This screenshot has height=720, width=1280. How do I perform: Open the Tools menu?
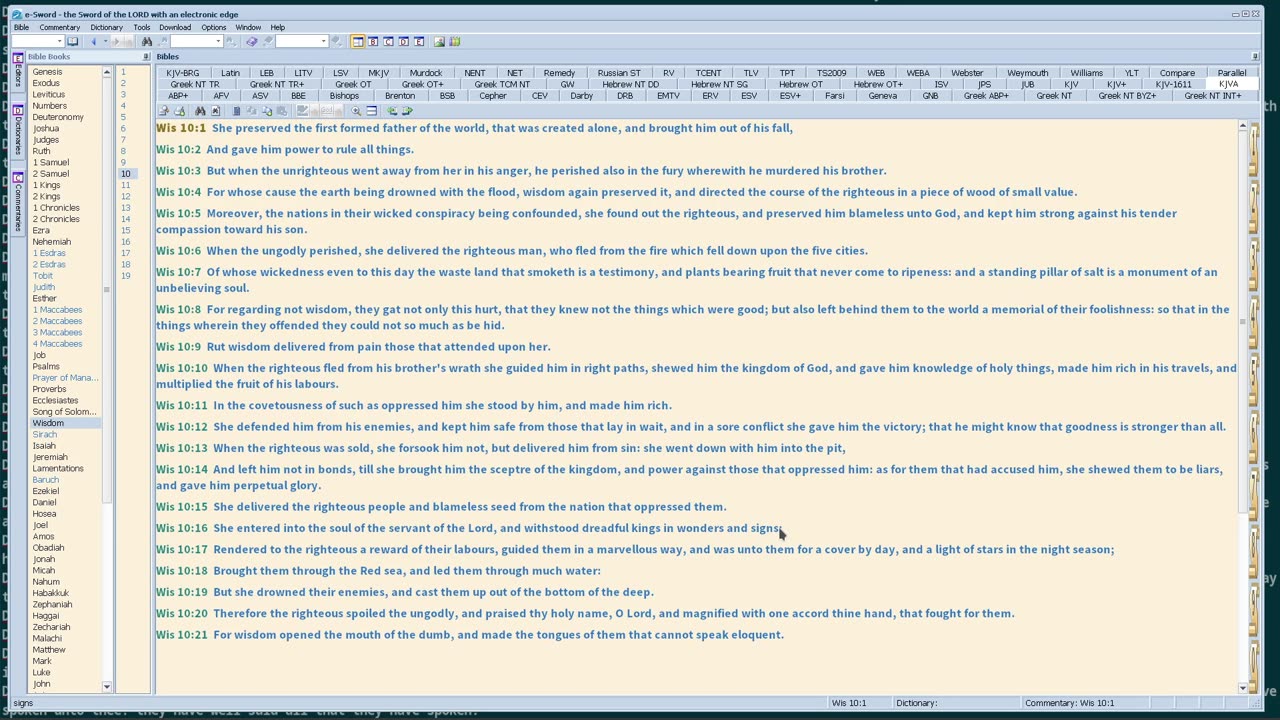click(x=142, y=27)
